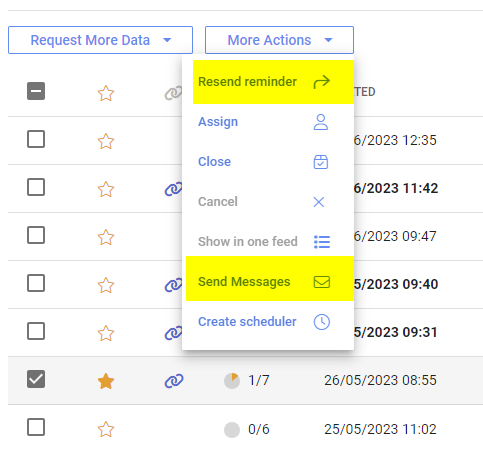Star the 25/05/2023 11:02 row
The image size is (483, 472).
[106, 429]
